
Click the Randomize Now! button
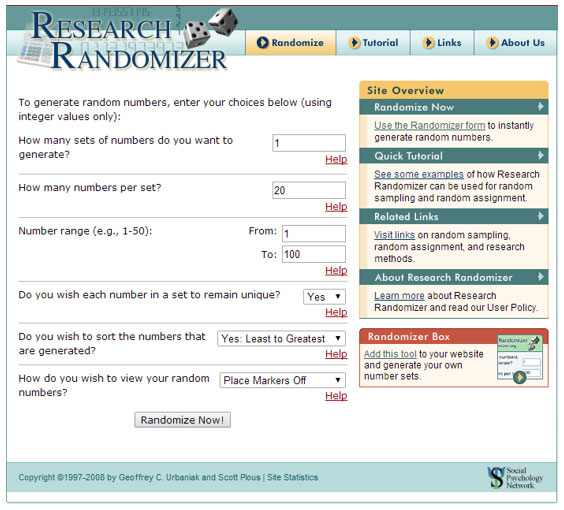pos(182,420)
